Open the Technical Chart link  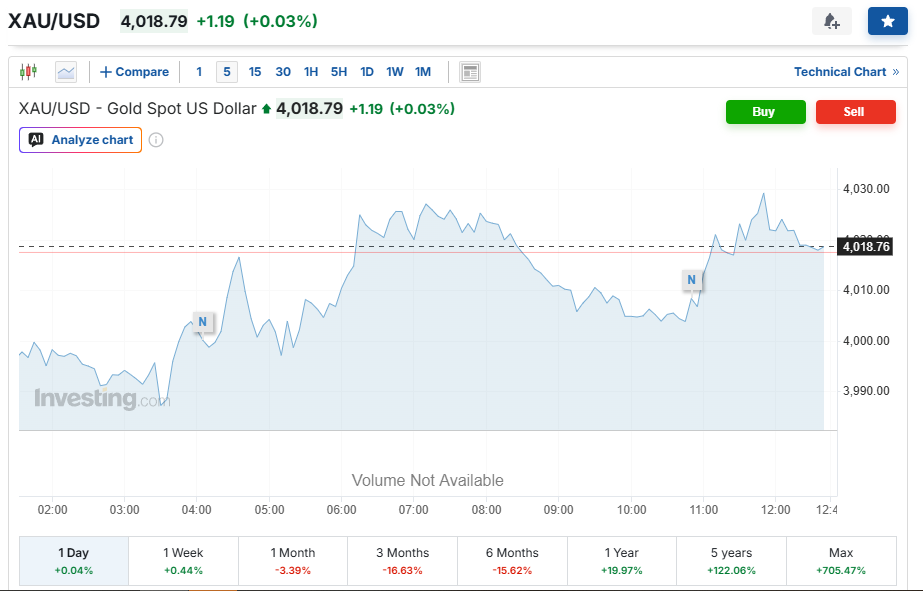click(846, 72)
